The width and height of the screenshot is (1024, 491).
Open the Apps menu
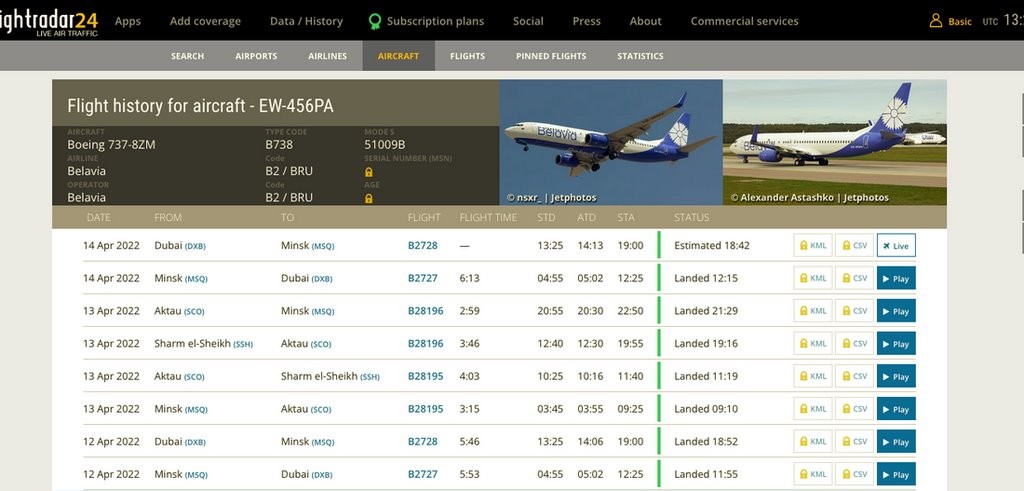tap(128, 21)
